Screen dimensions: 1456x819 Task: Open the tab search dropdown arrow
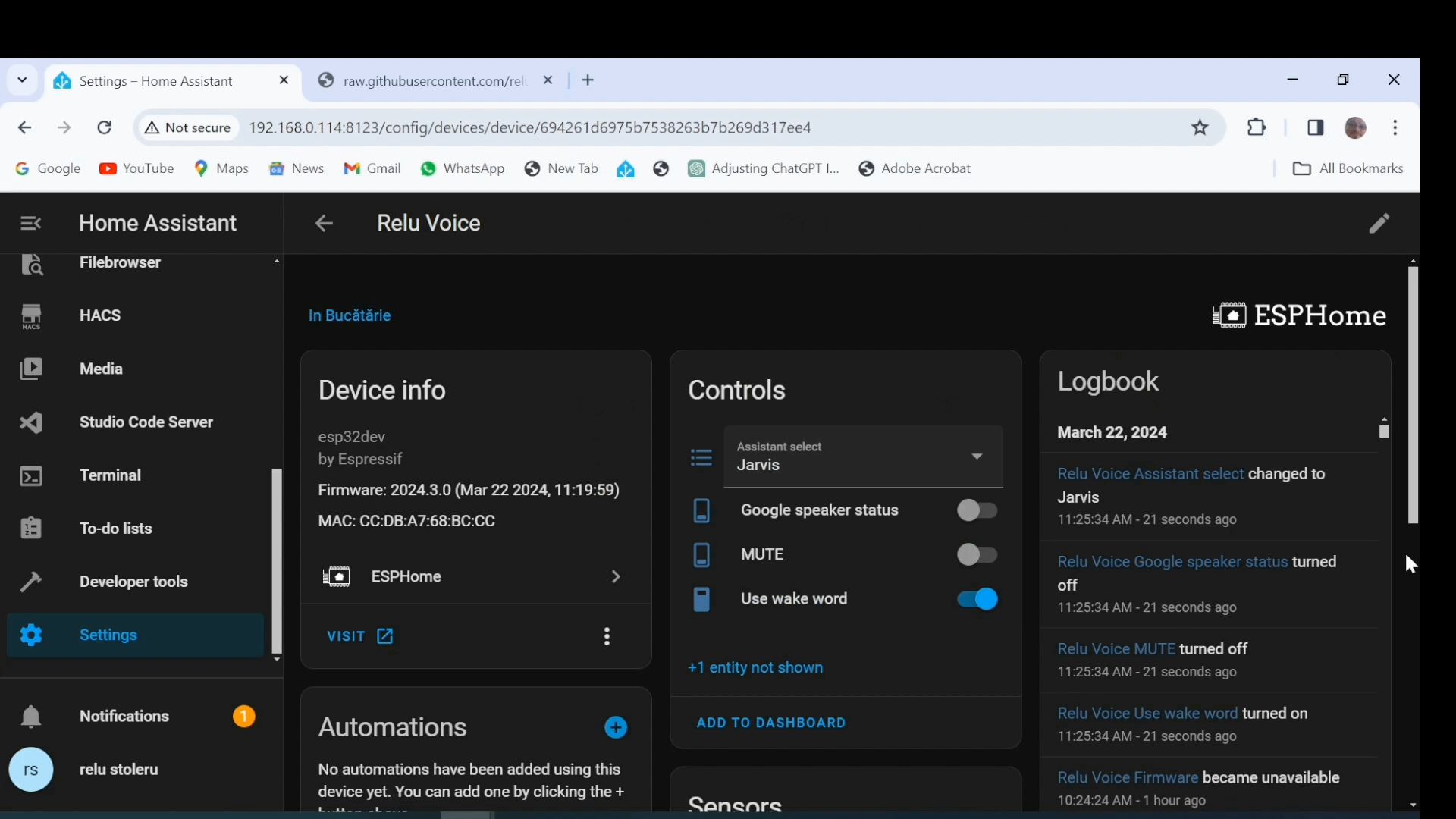(x=22, y=80)
